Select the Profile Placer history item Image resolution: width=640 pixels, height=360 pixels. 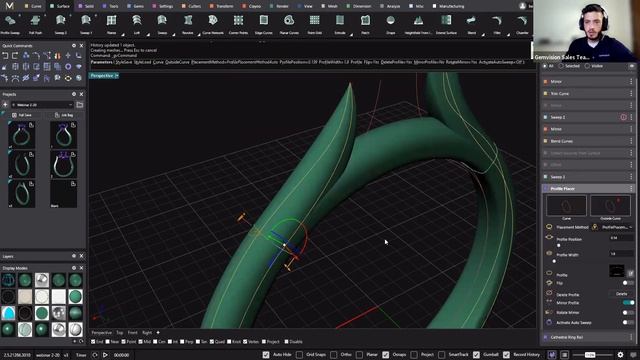tap(587, 189)
